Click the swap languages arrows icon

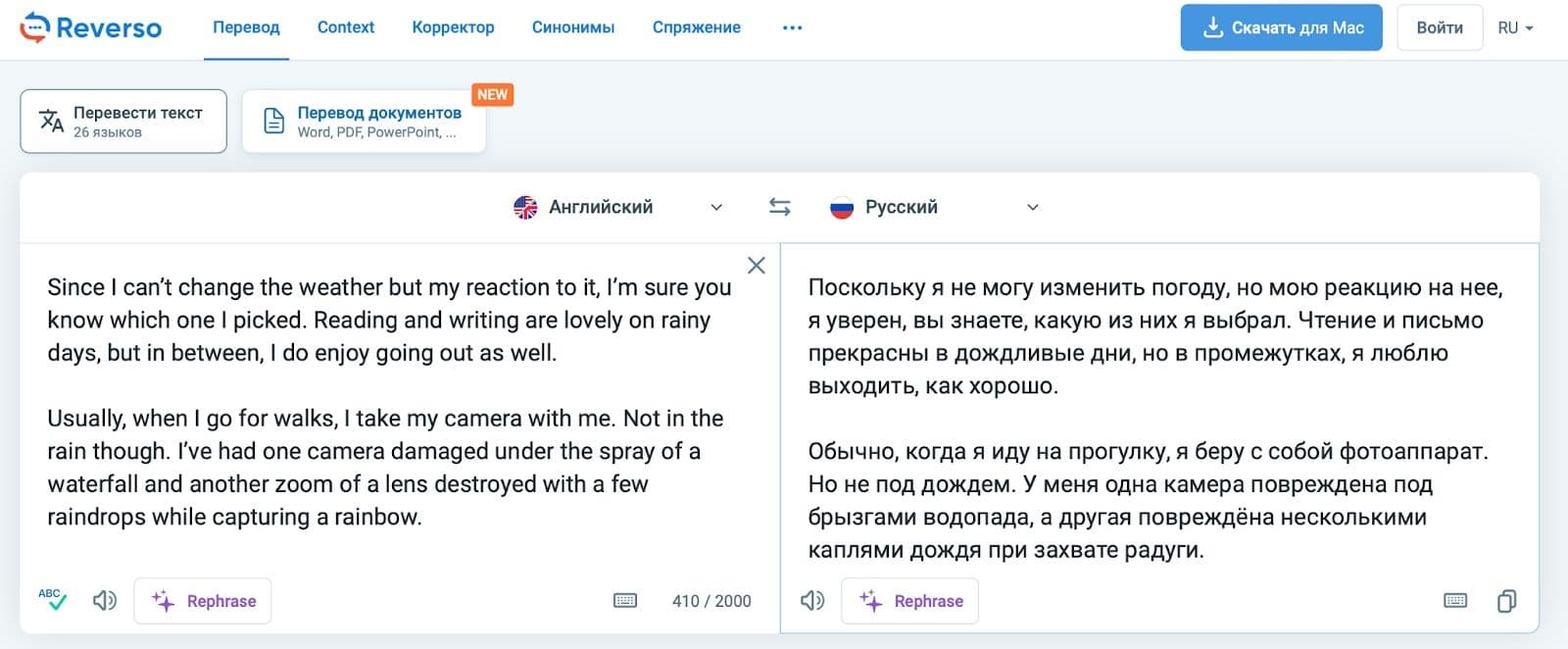click(779, 207)
